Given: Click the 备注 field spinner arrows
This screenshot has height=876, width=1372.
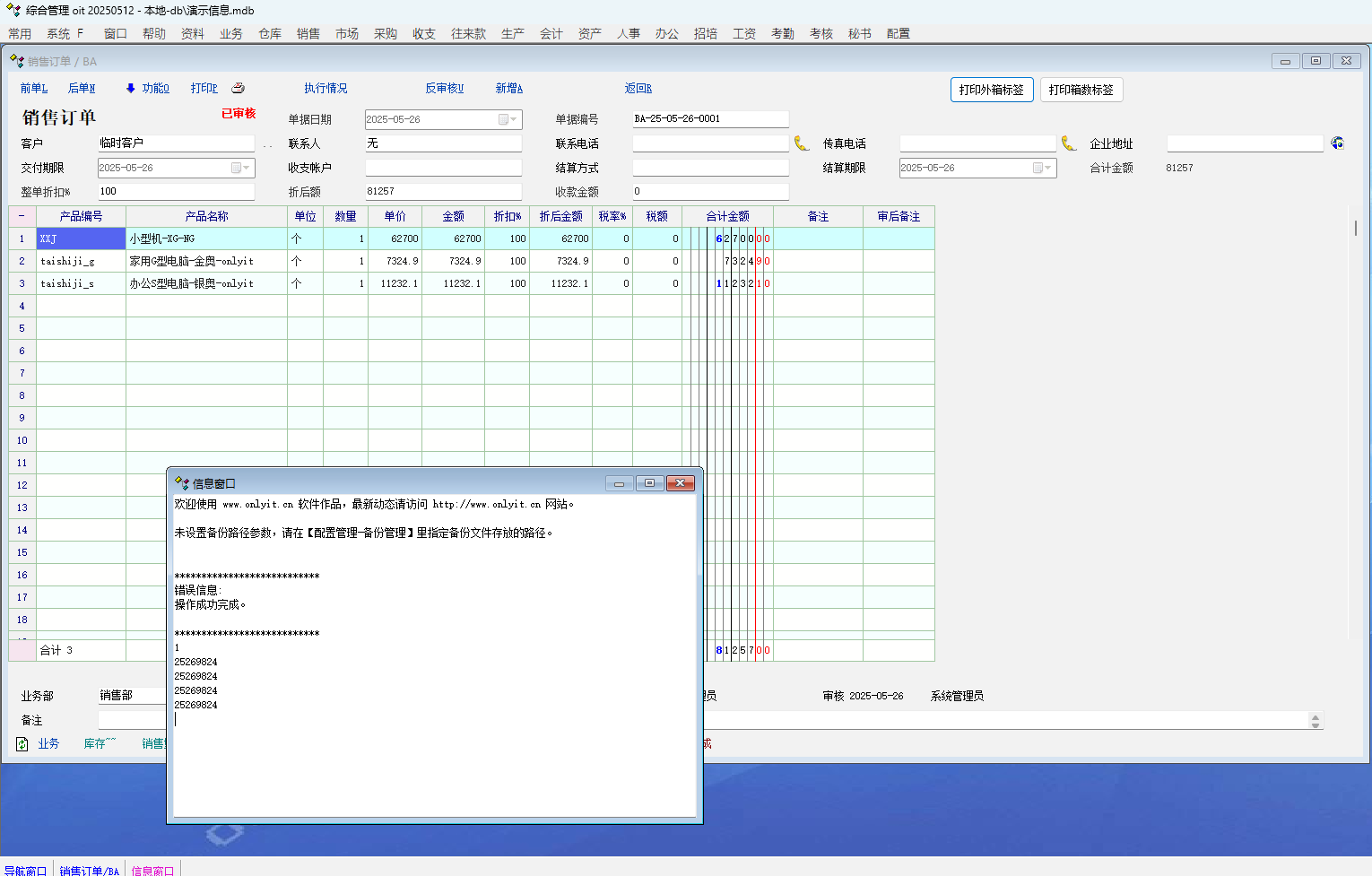Looking at the screenshot, I should (x=1315, y=721).
